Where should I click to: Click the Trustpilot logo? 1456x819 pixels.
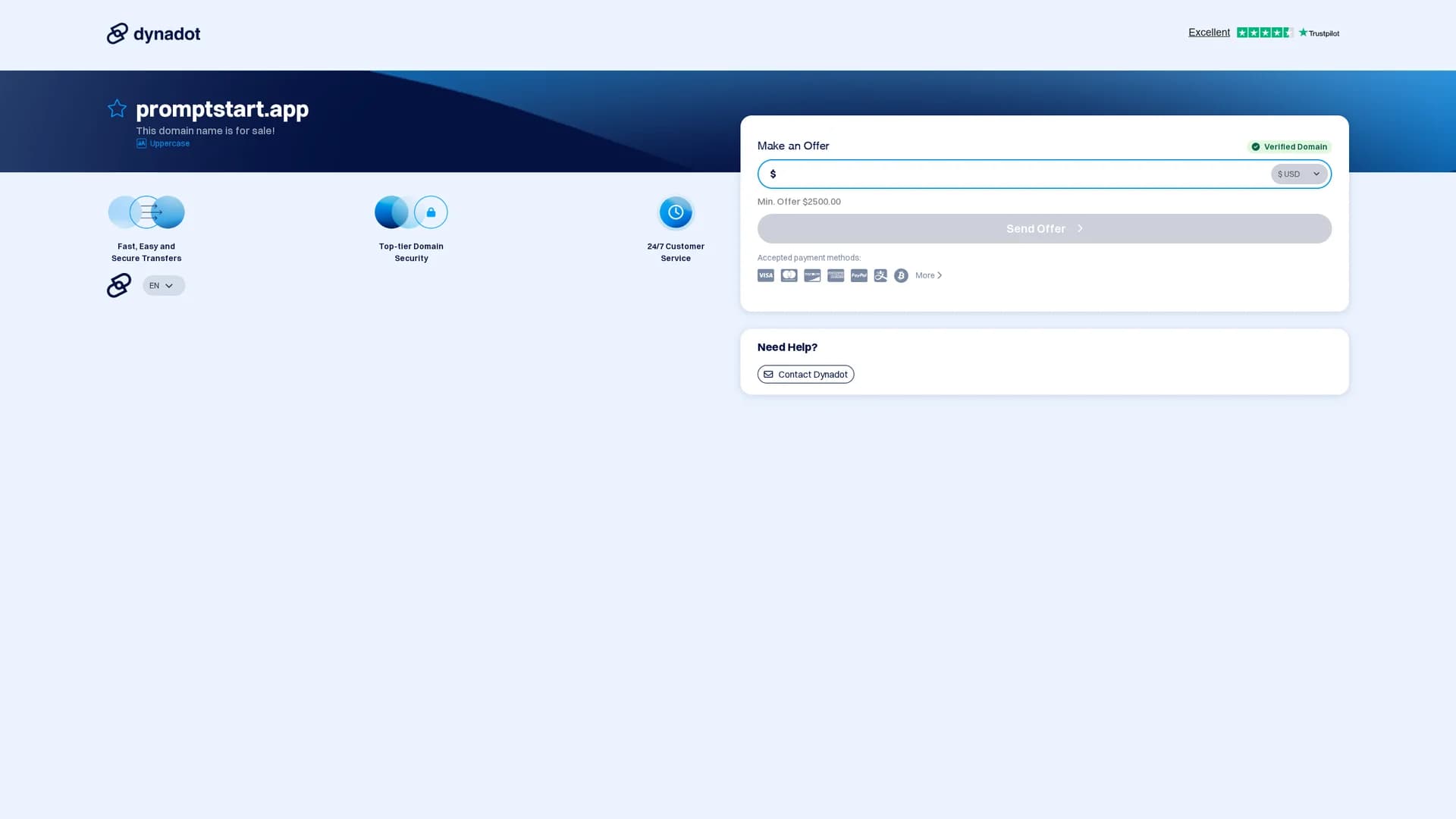click(1319, 33)
